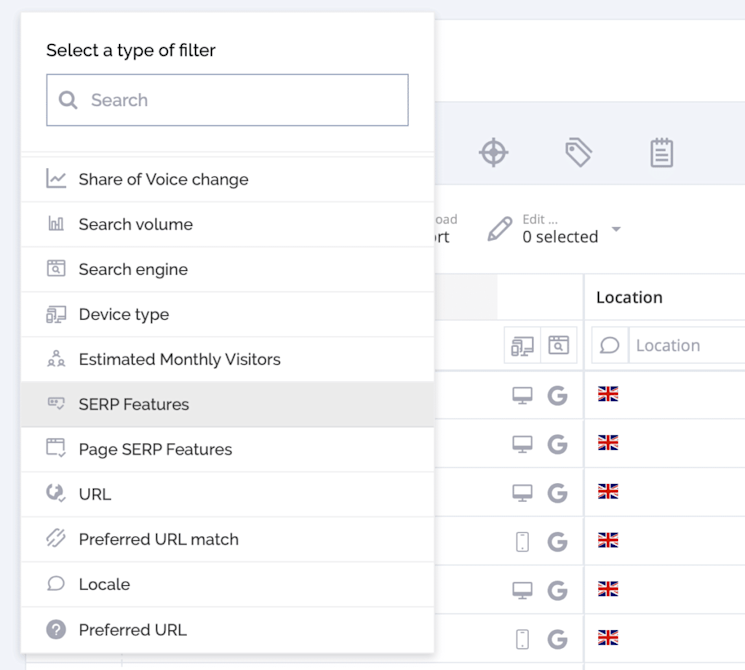Pick the Device type filter
This screenshot has height=670, width=745.
tap(123, 315)
